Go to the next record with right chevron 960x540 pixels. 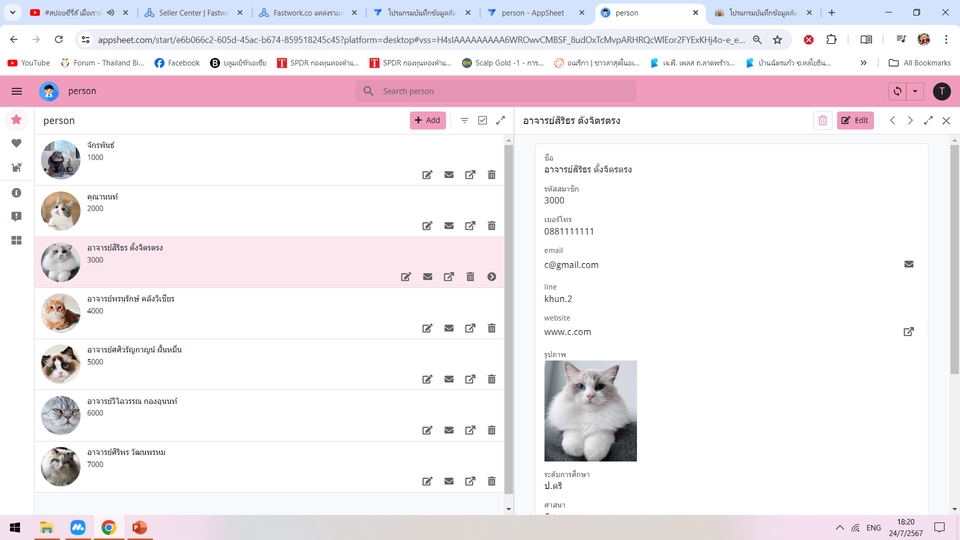[910, 121]
